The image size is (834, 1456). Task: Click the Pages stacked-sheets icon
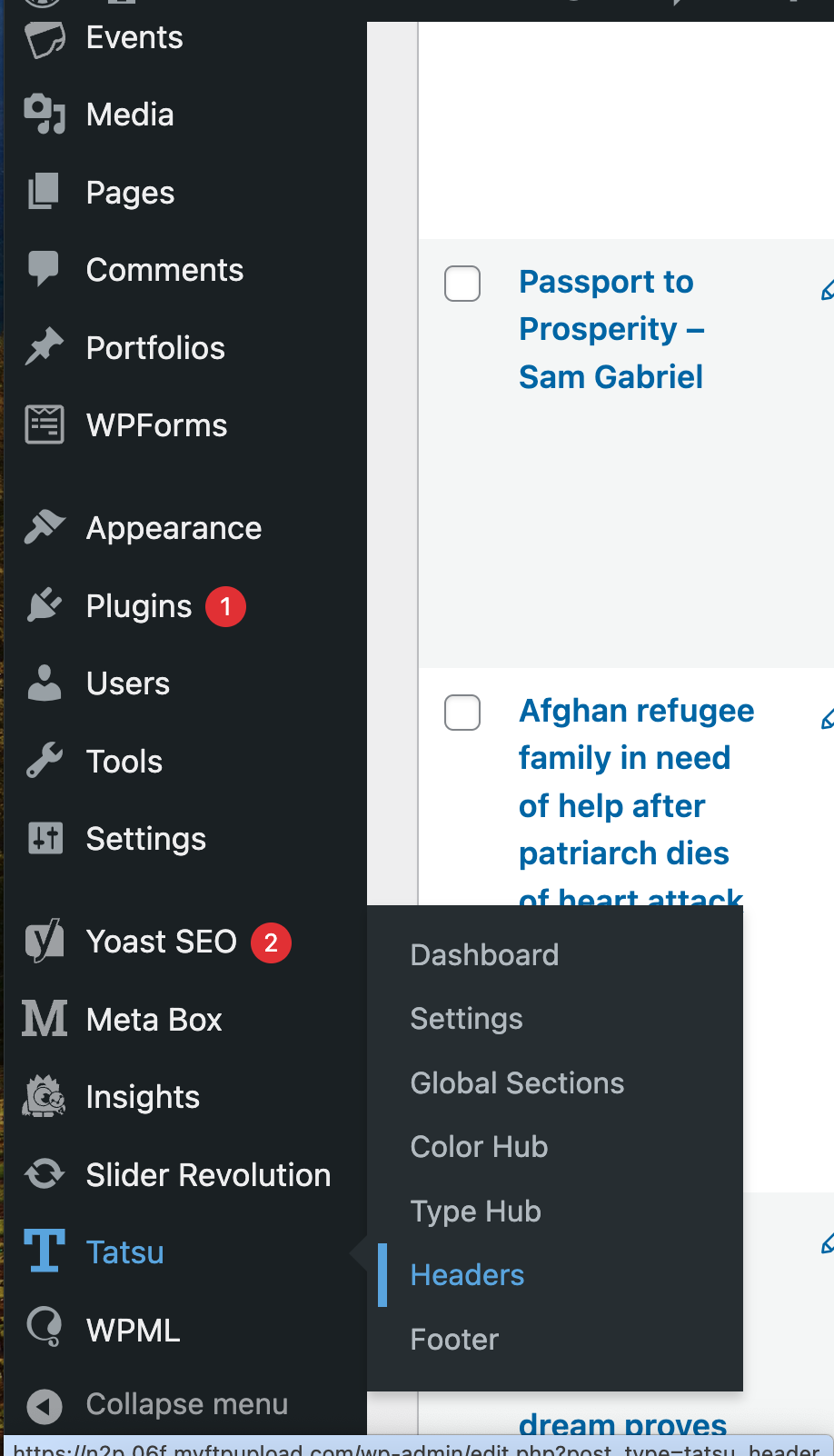click(x=45, y=192)
